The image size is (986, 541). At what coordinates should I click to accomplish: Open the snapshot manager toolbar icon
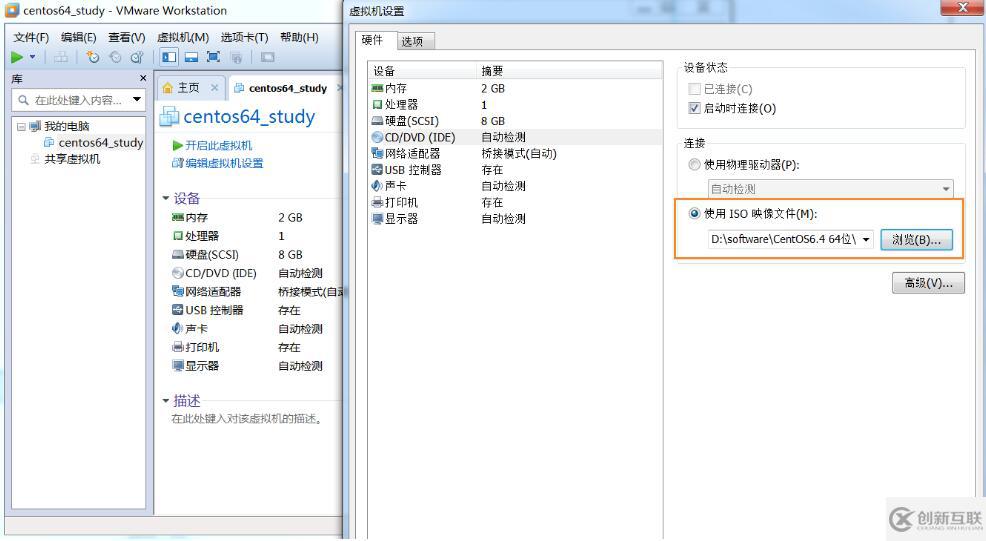(137, 57)
